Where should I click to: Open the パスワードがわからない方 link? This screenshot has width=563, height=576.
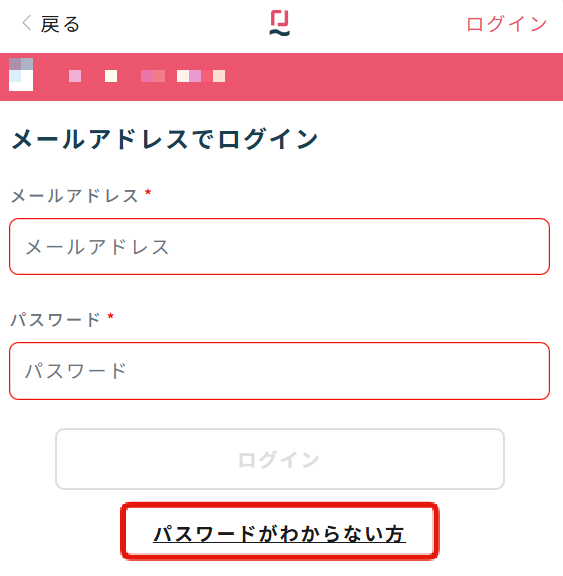pos(279,534)
